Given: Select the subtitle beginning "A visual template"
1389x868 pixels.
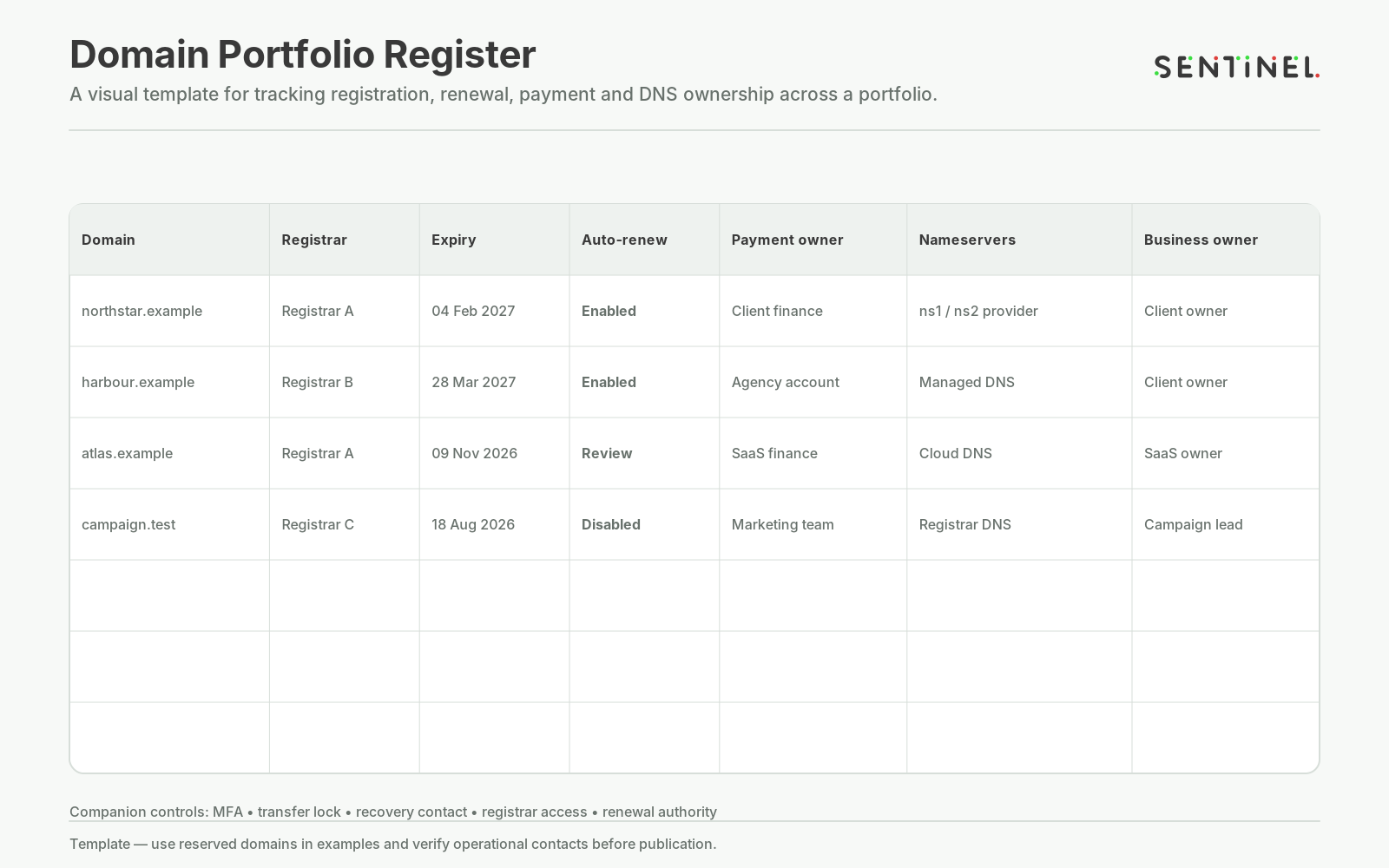Looking at the screenshot, I should pos(504,94).
